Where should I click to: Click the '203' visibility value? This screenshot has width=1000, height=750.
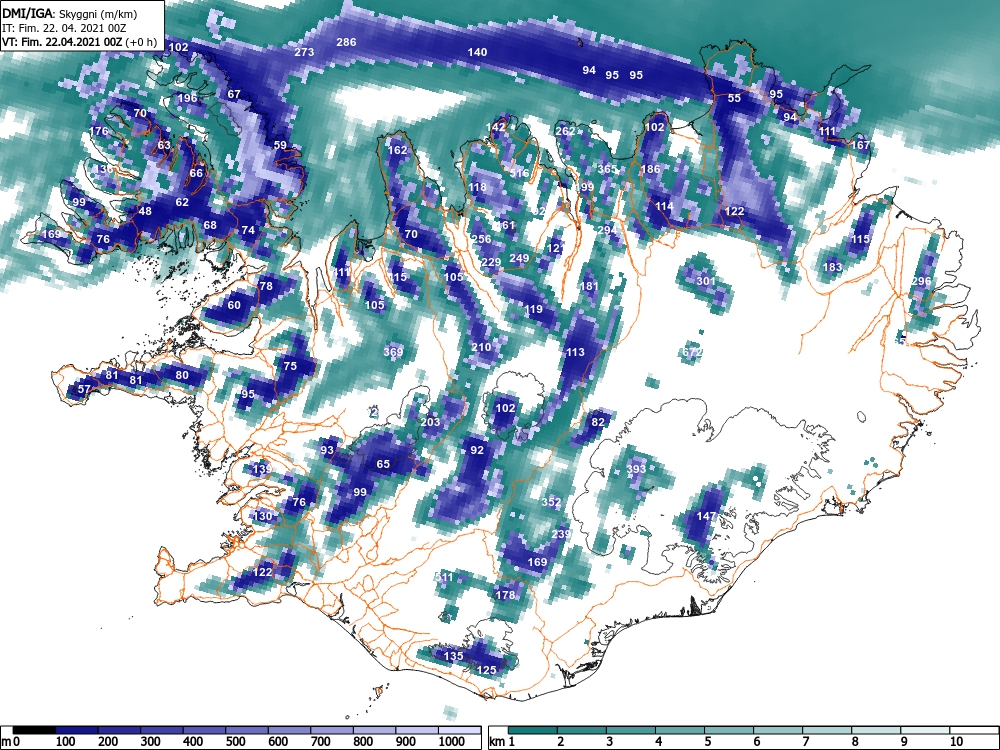click(x=430, y=422)
